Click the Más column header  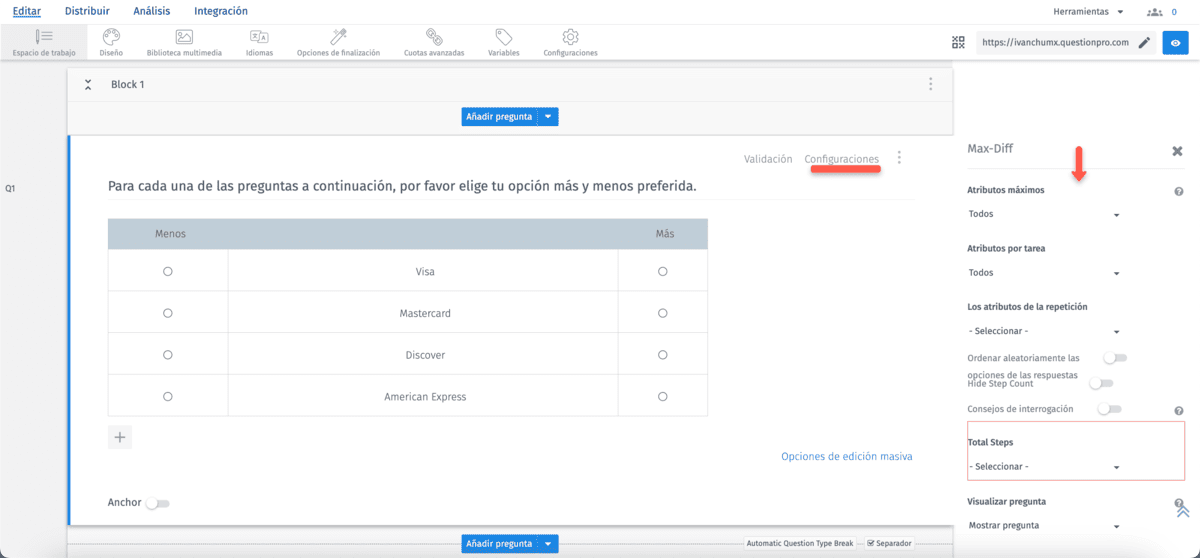pyautogui.click(x=665, y=234)
